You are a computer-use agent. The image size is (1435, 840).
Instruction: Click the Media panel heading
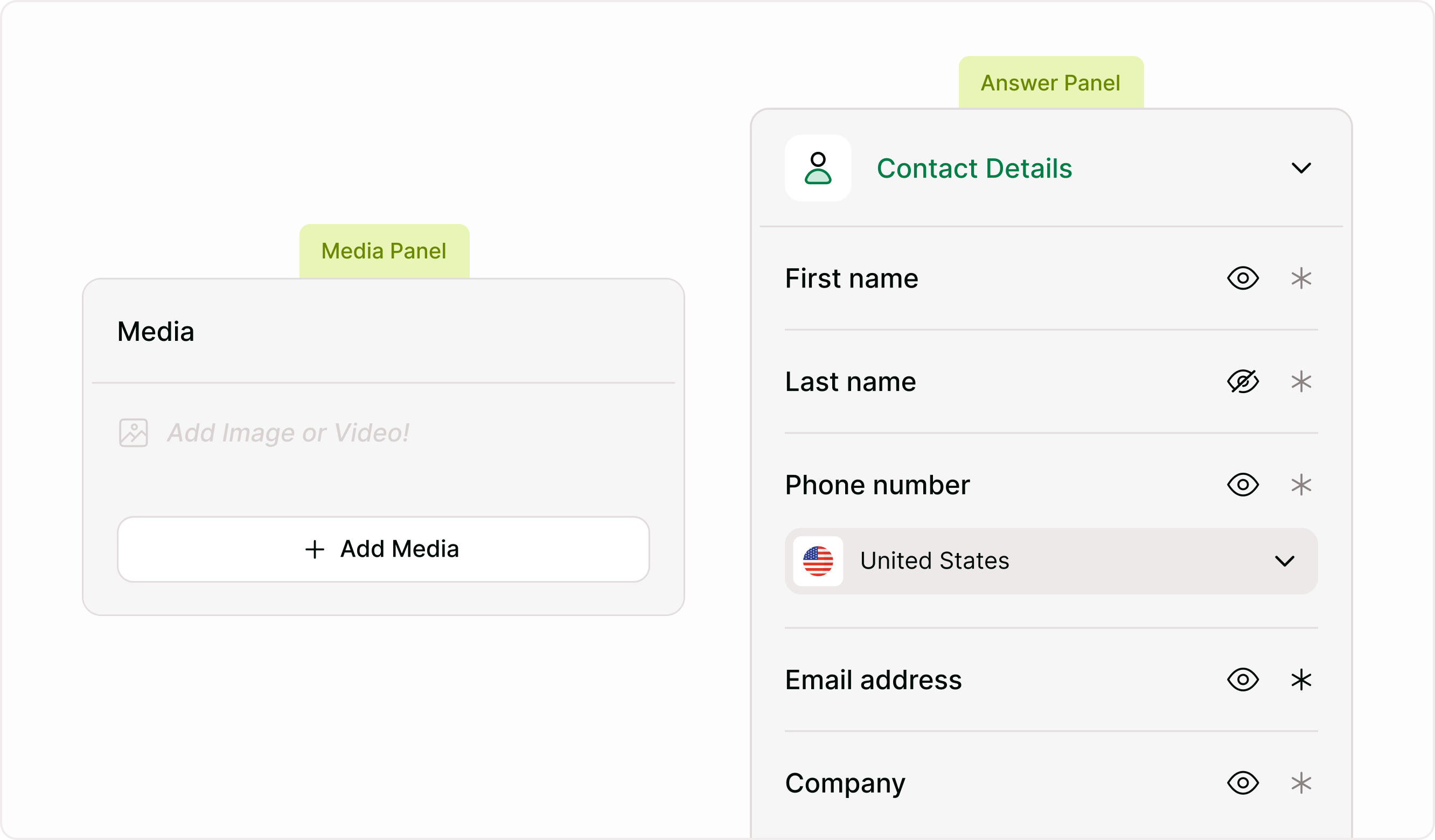click(156, 331)
